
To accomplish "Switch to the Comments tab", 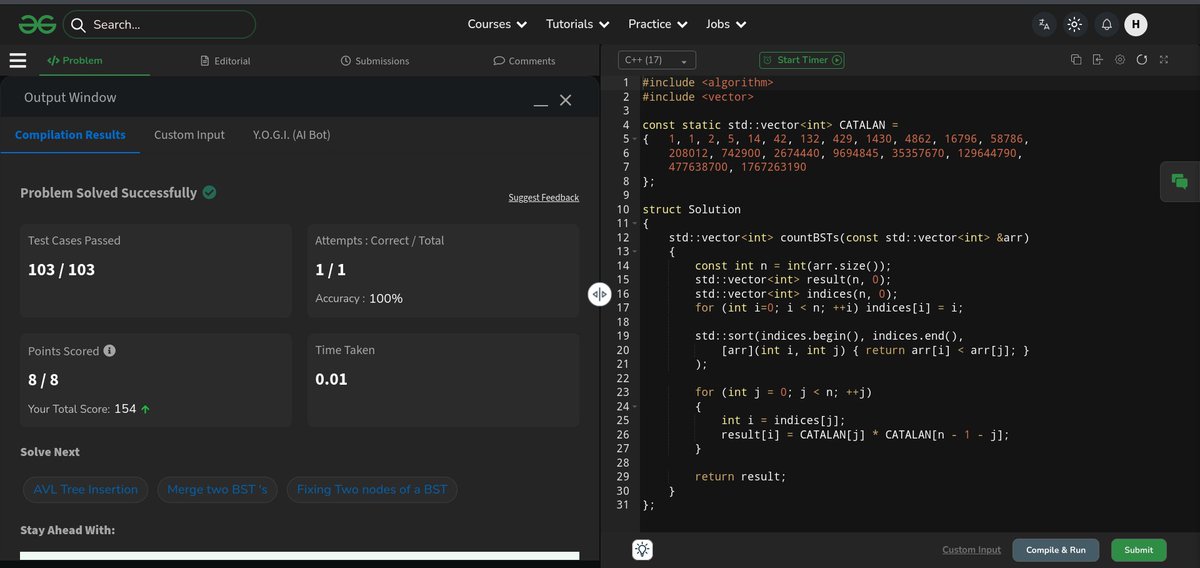I will (x=524, y=61).
